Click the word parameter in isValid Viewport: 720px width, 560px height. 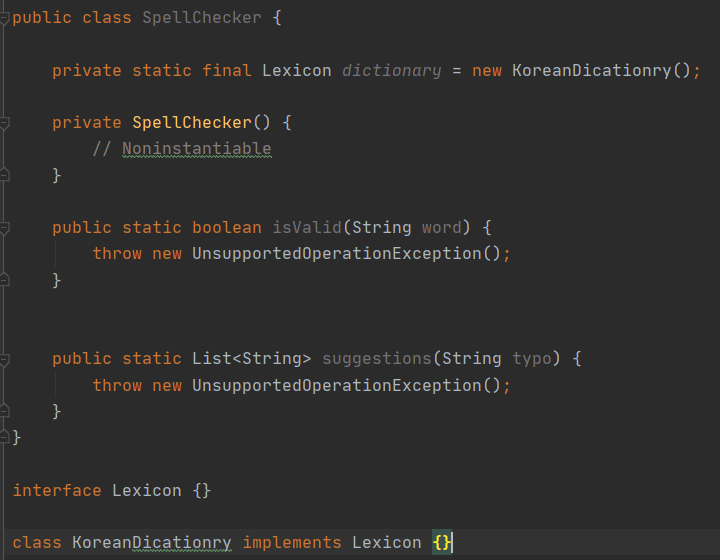(x=442, y=228)
